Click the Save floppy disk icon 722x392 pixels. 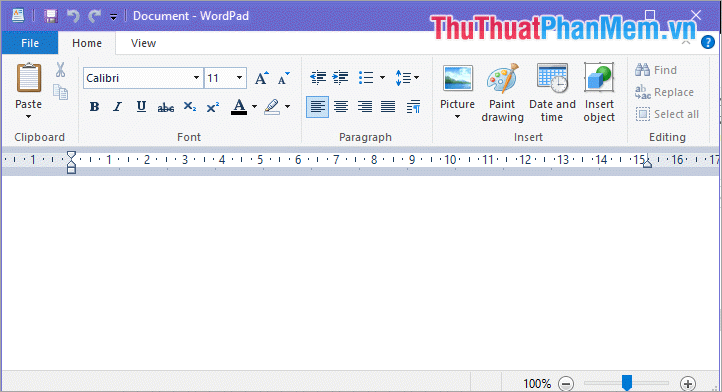51,16
